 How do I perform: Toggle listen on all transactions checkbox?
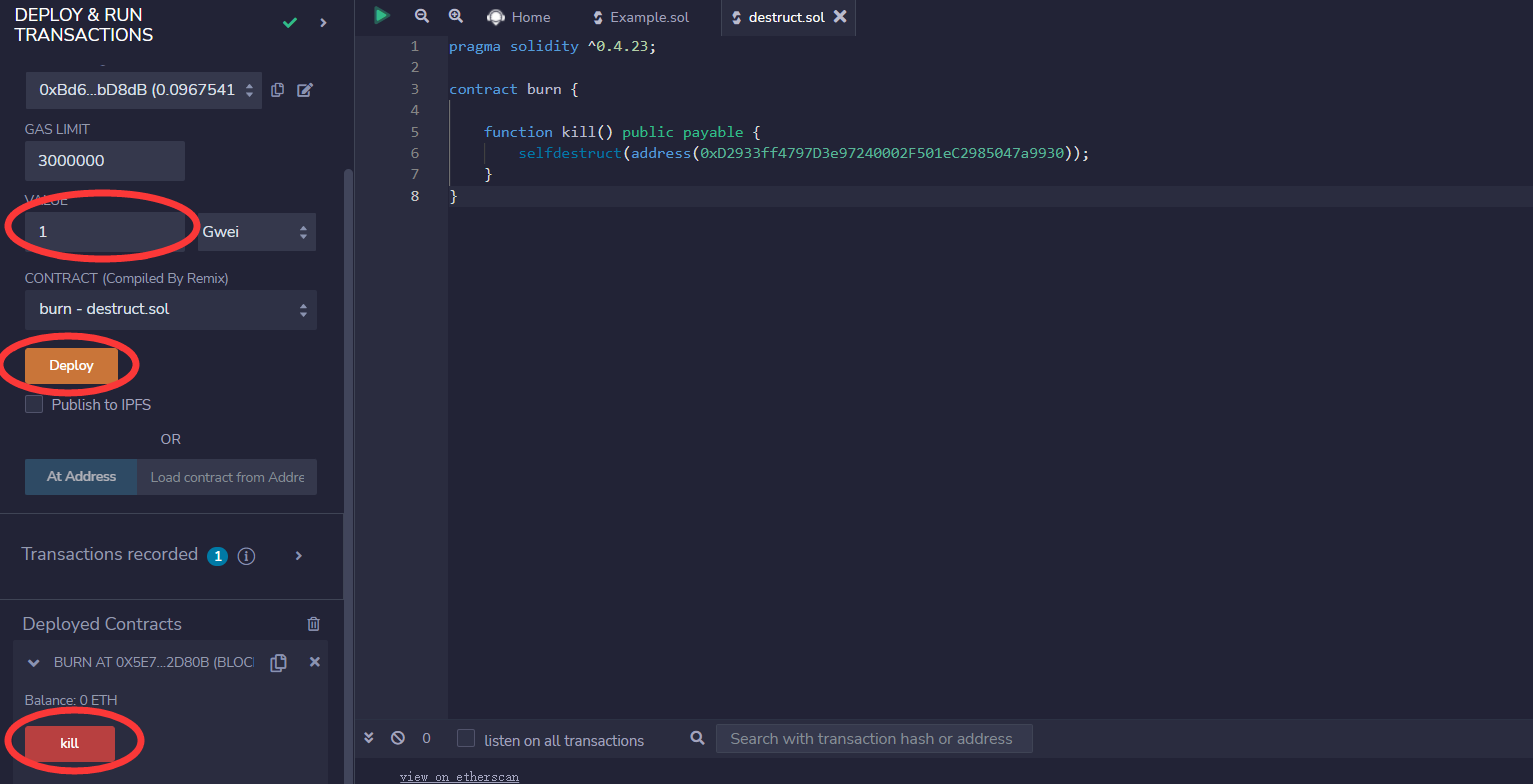coord(466,738)
